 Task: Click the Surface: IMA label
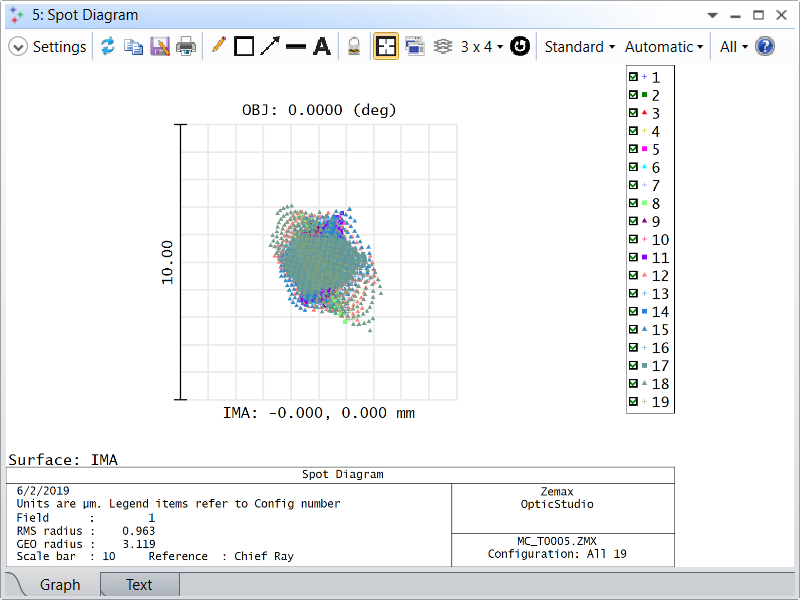click(x=63, y=460)
